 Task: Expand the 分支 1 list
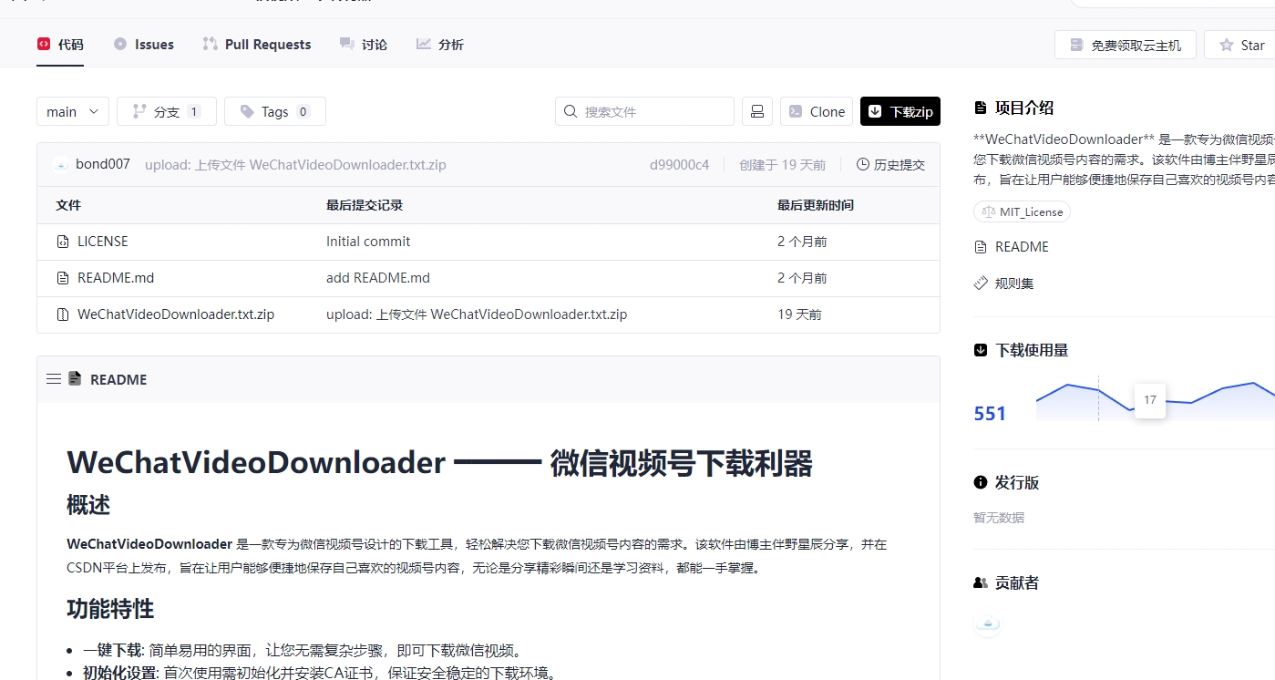[166, 111]
